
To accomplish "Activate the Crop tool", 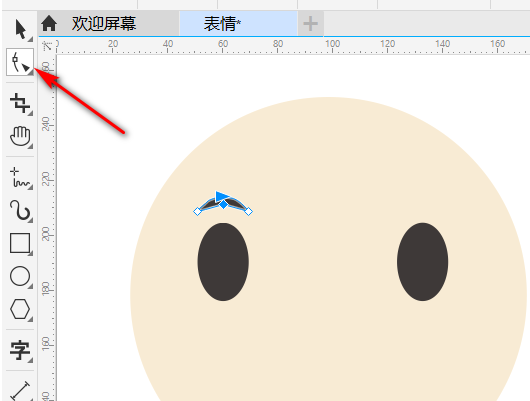I will tap(19, 102).
